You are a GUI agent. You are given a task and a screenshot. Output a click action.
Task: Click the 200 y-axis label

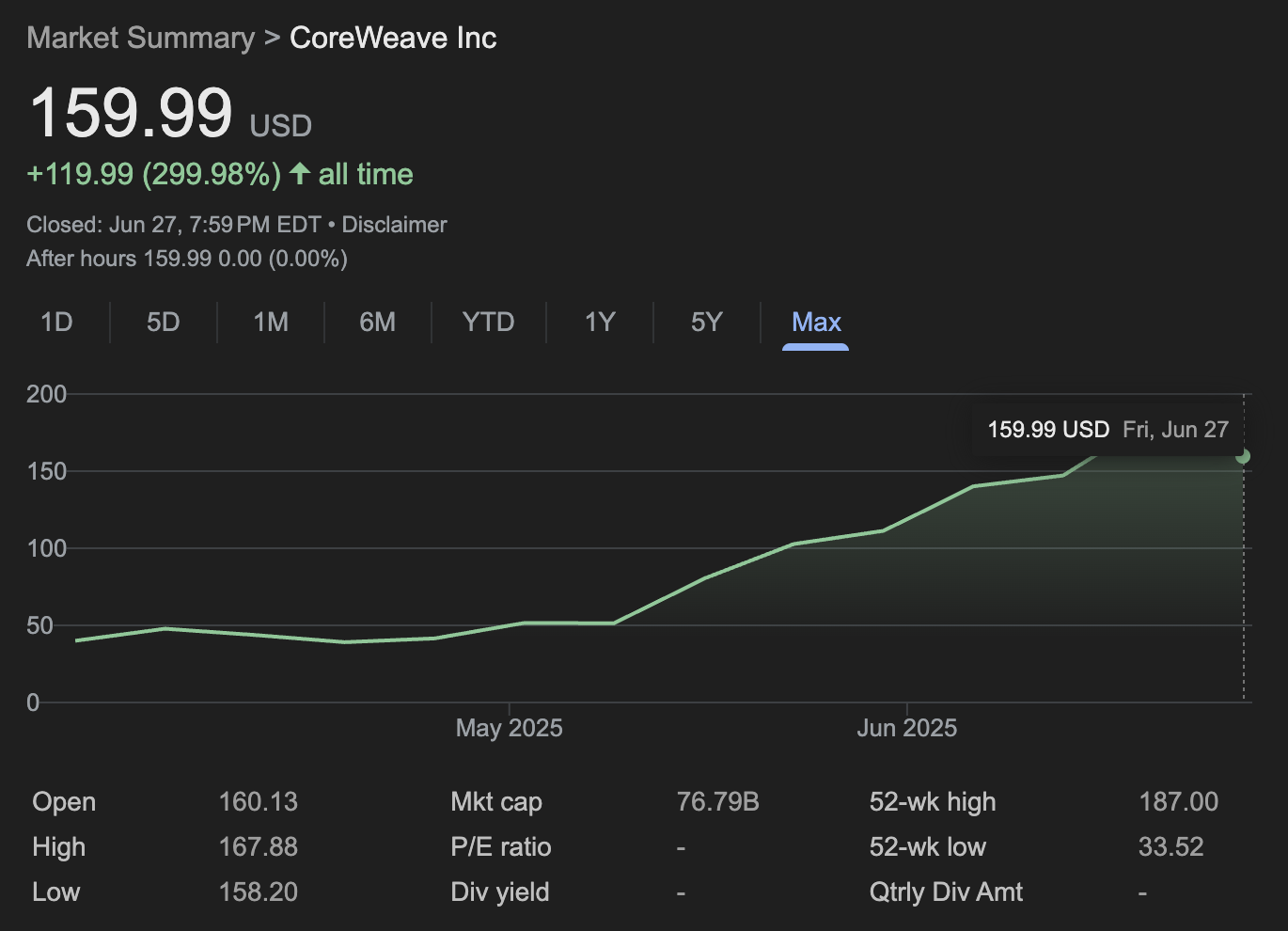[47, 394]
